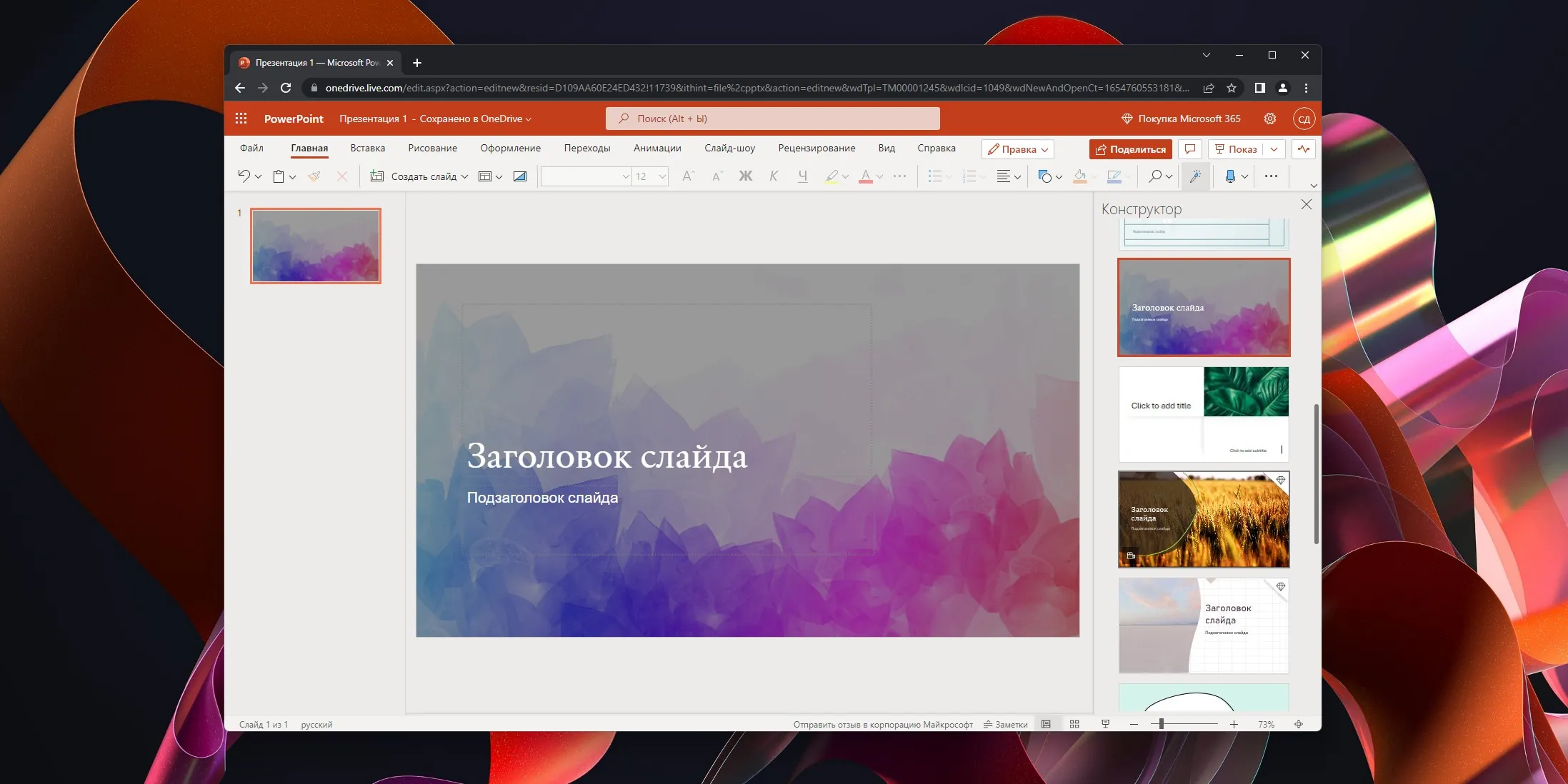Click the activity pulse icon
1568x784 pixels.
(x=1304, y=149)
